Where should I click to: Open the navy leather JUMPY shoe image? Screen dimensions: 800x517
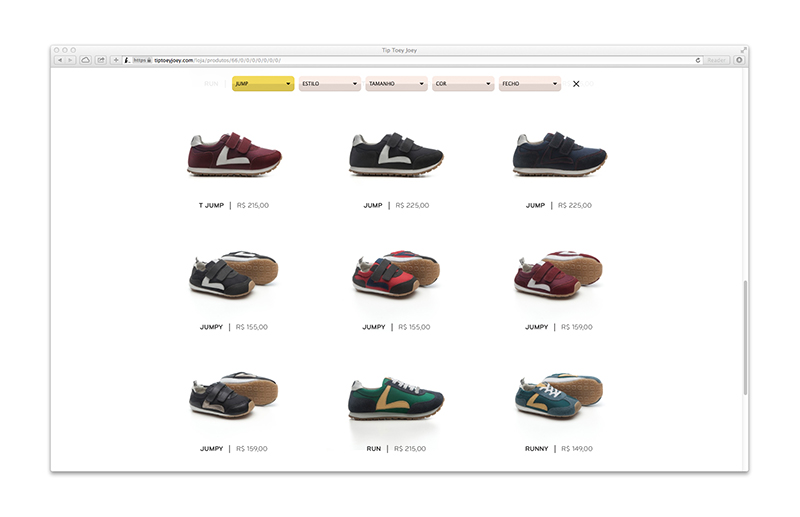click(234, 396)
